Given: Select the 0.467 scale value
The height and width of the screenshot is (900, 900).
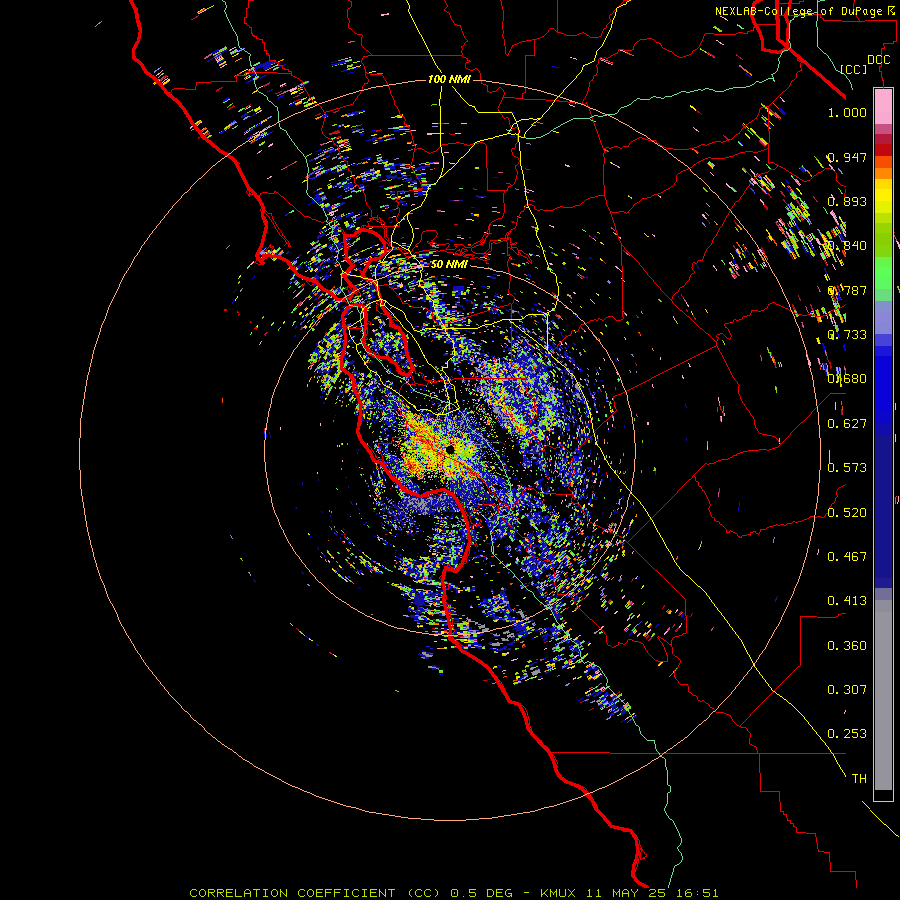Looking at the screenshot, I should tap(847, 557).
